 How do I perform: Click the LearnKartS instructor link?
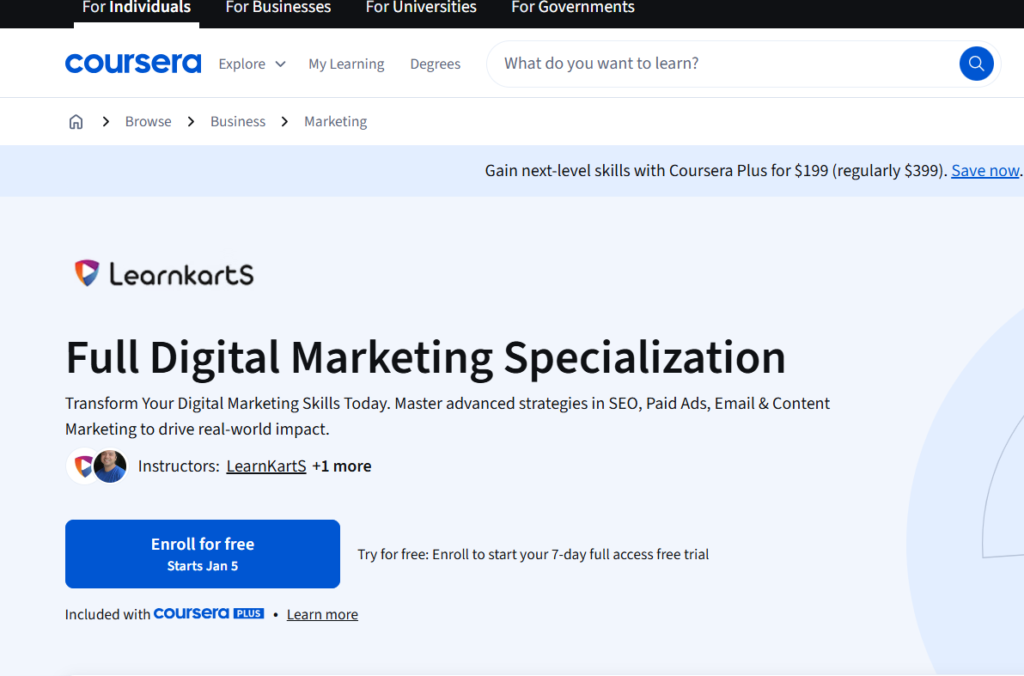click(265, 466)
